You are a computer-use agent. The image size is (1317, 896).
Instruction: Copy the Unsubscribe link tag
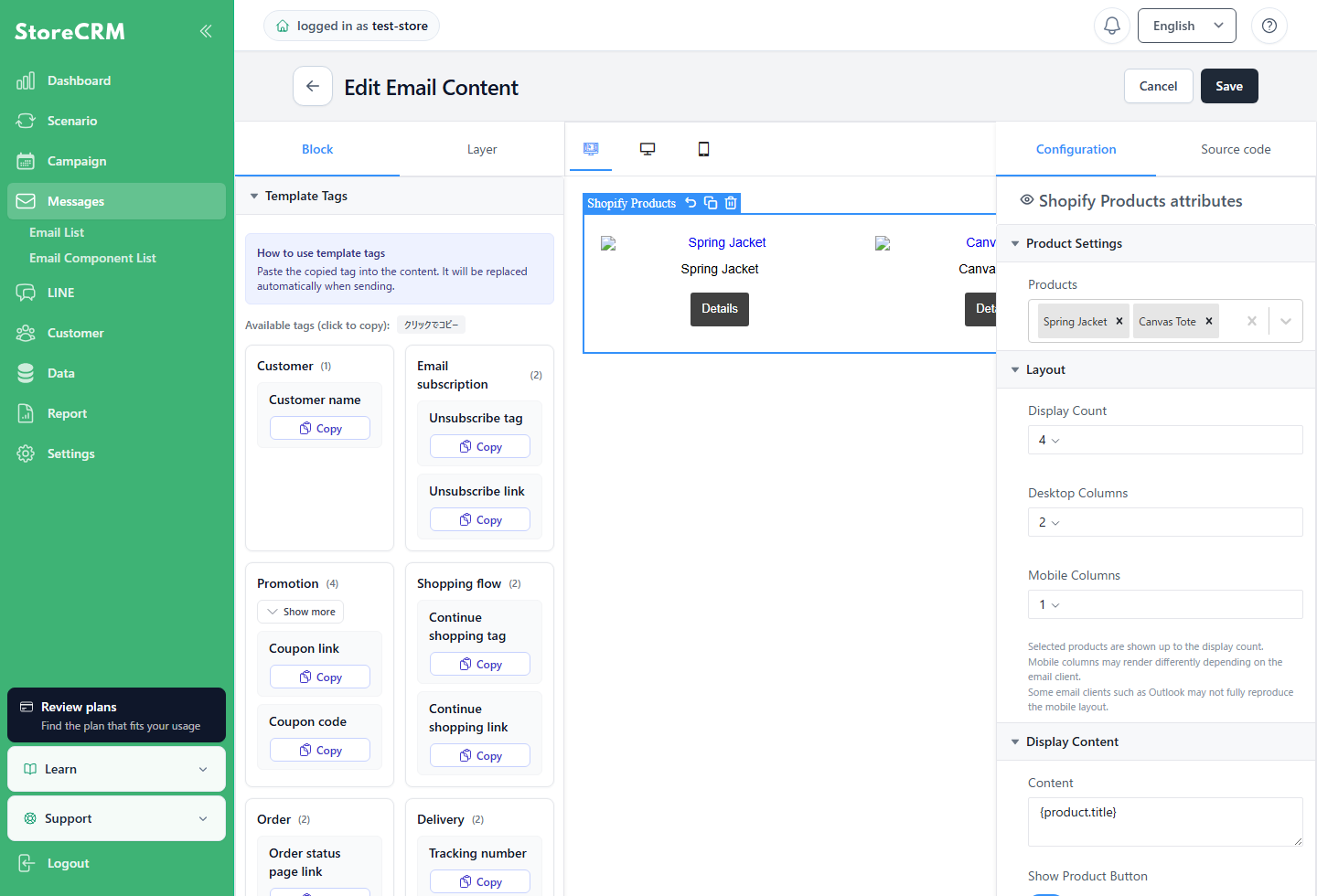[x=480, y=519]
